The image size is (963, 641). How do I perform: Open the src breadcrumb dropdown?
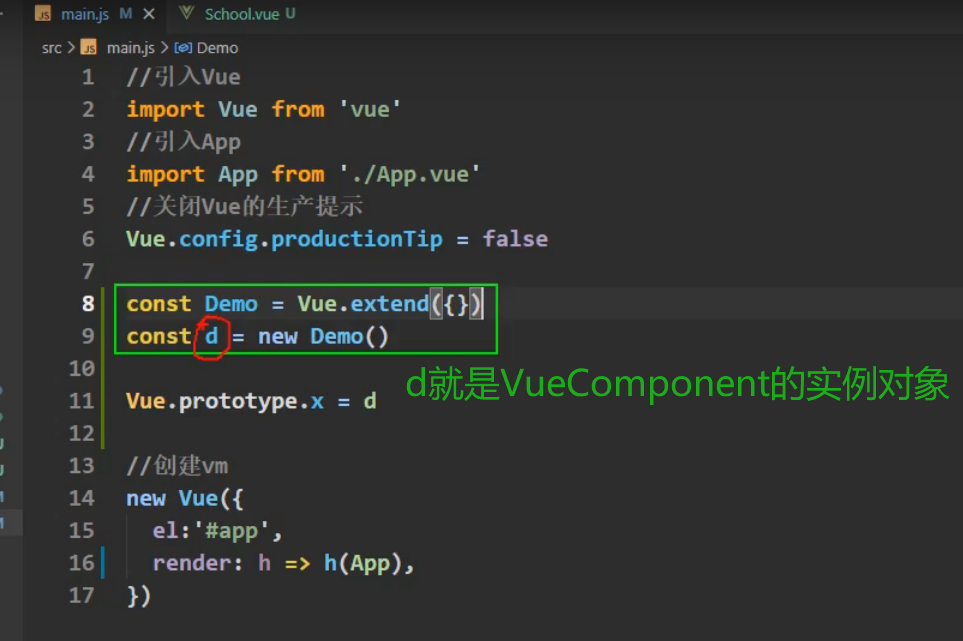pyautogui.click(x=50, y=47)
